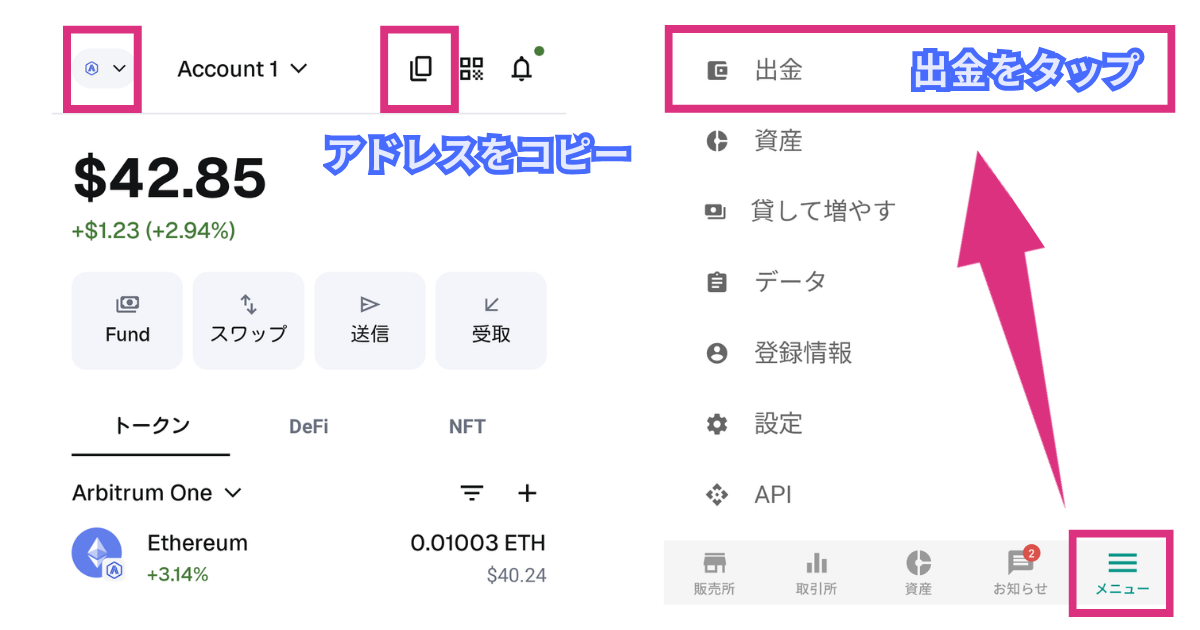Open the QR code scanner icon

(x=471, y=69)
